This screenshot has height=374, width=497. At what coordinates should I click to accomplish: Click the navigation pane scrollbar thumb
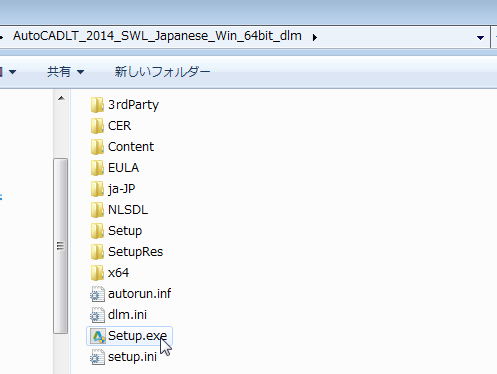(x=60, y=246)
